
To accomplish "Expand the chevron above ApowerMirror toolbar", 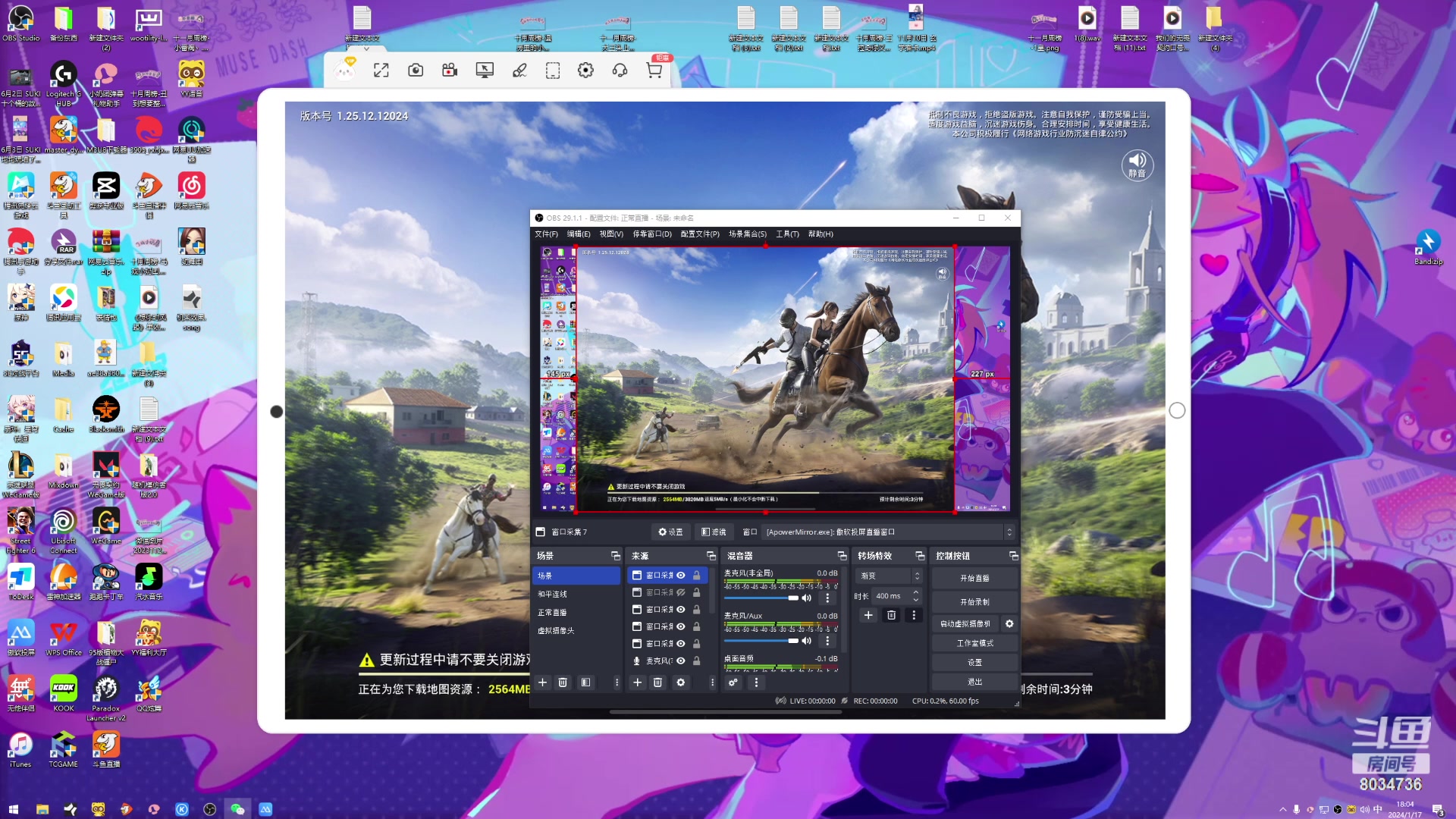I will [366, 49].
